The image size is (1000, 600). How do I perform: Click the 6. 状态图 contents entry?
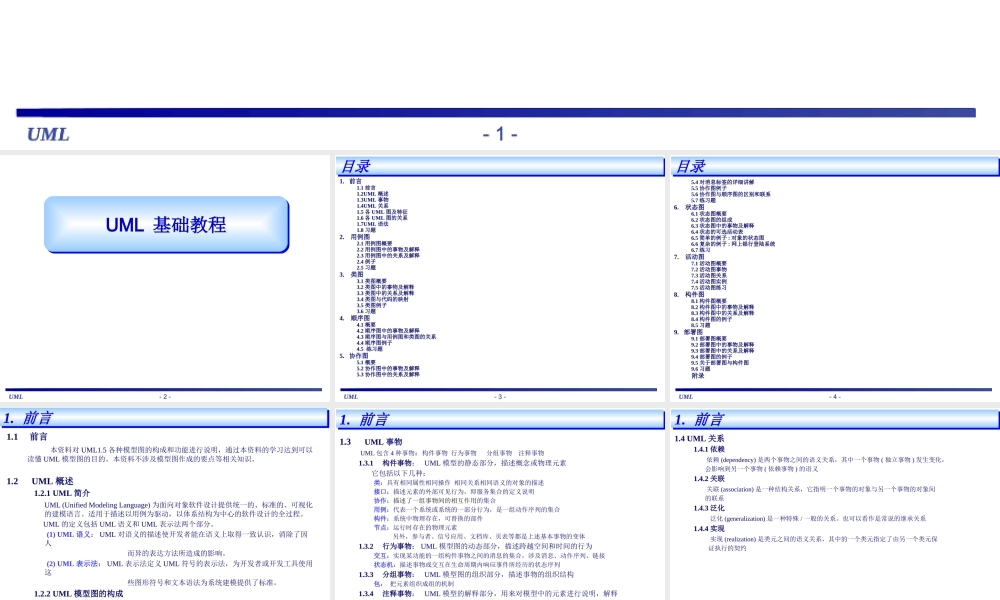(689, 207)
